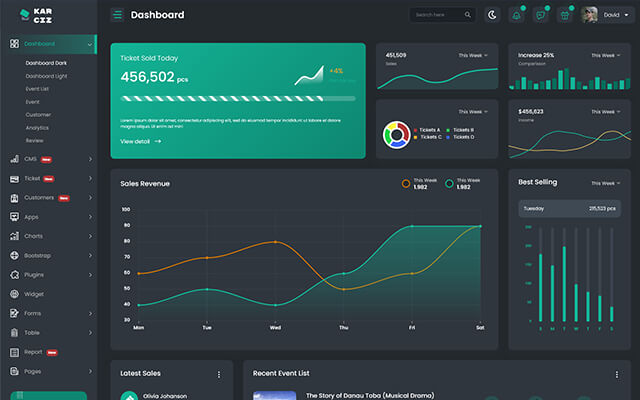
Task: Click into the Search here field
Action: point(436,15)
